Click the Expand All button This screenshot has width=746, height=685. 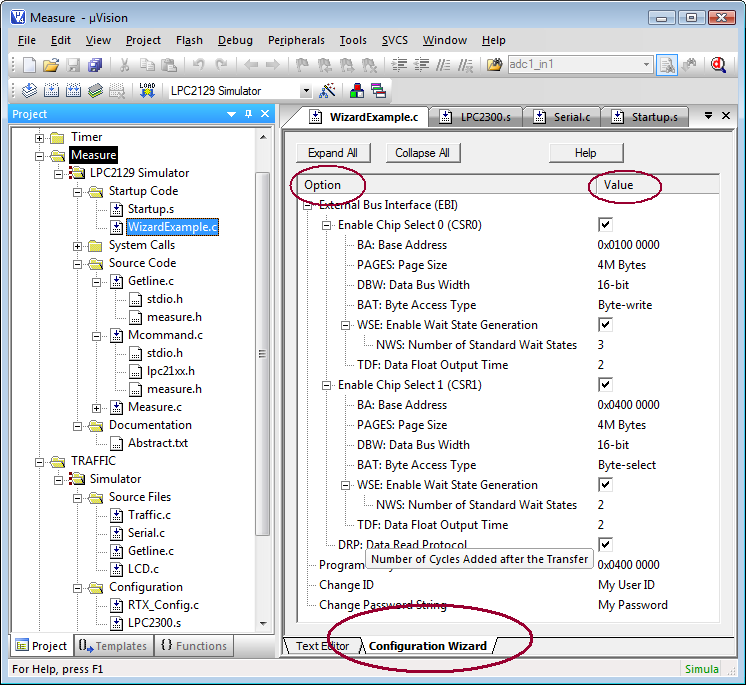pyautogui.click(x=333, y=153)
